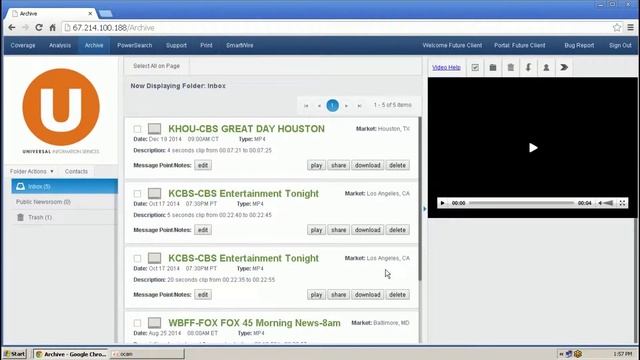Click the Video Help link
This screenshot has width=640, height=360.
click(446, 67)
